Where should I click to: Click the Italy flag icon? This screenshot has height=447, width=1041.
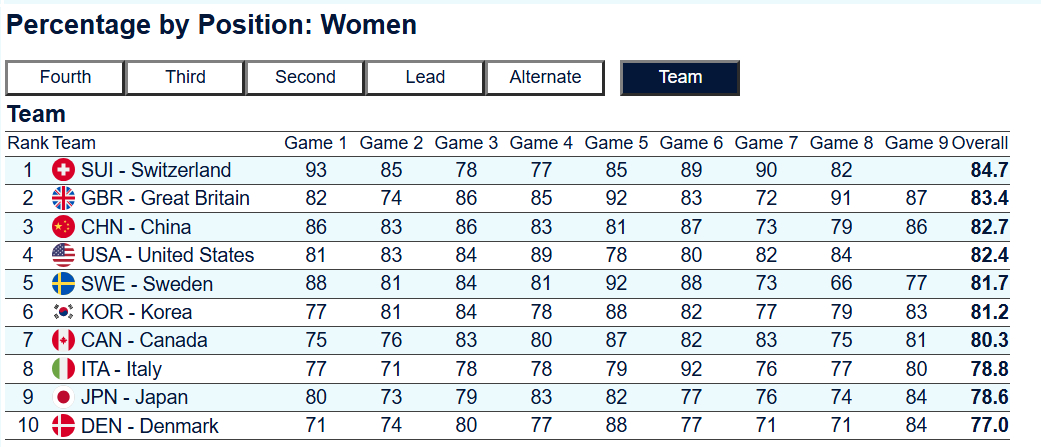(x=63, y=369)
